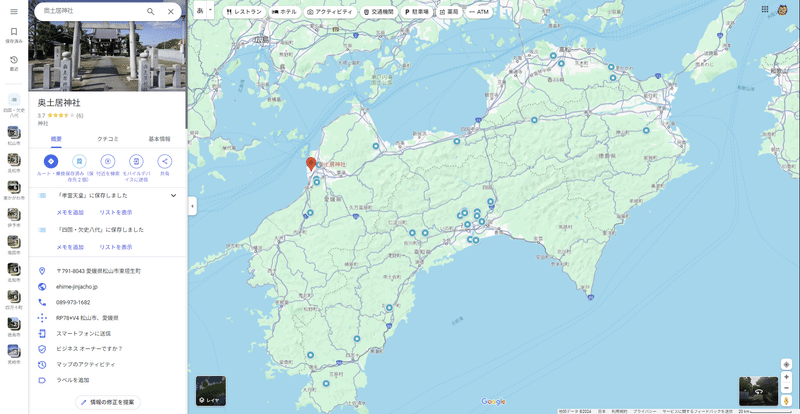Select the 南国市 recent item
This screenshot has width=800, height=414.
14,245
